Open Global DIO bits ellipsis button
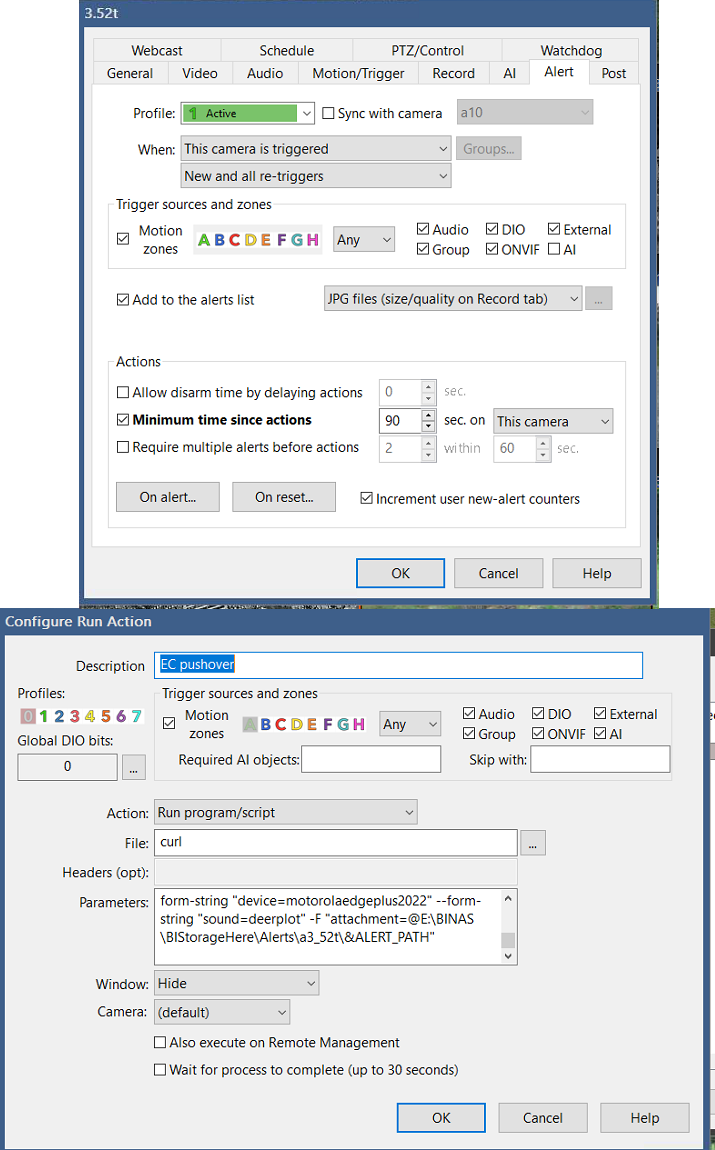715x1150 pixels. coord(135,767)
